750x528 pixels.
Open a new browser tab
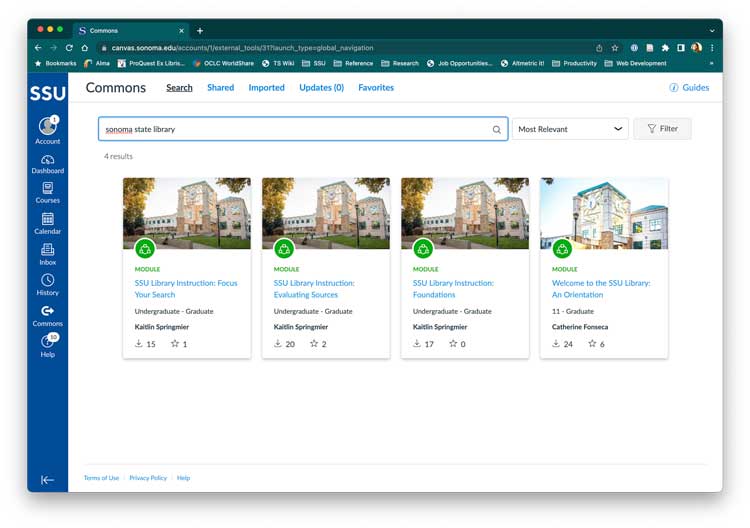click(200, 31)
